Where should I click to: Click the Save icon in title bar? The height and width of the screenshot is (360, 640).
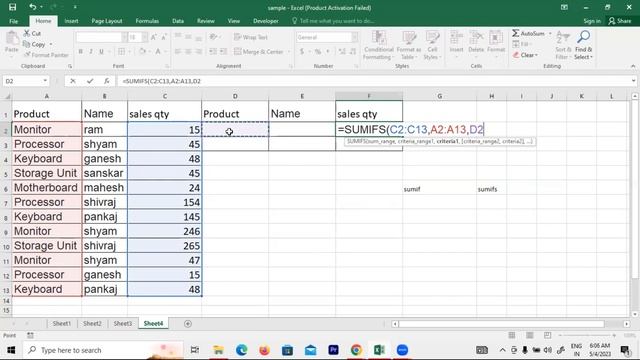coord(13,7)
